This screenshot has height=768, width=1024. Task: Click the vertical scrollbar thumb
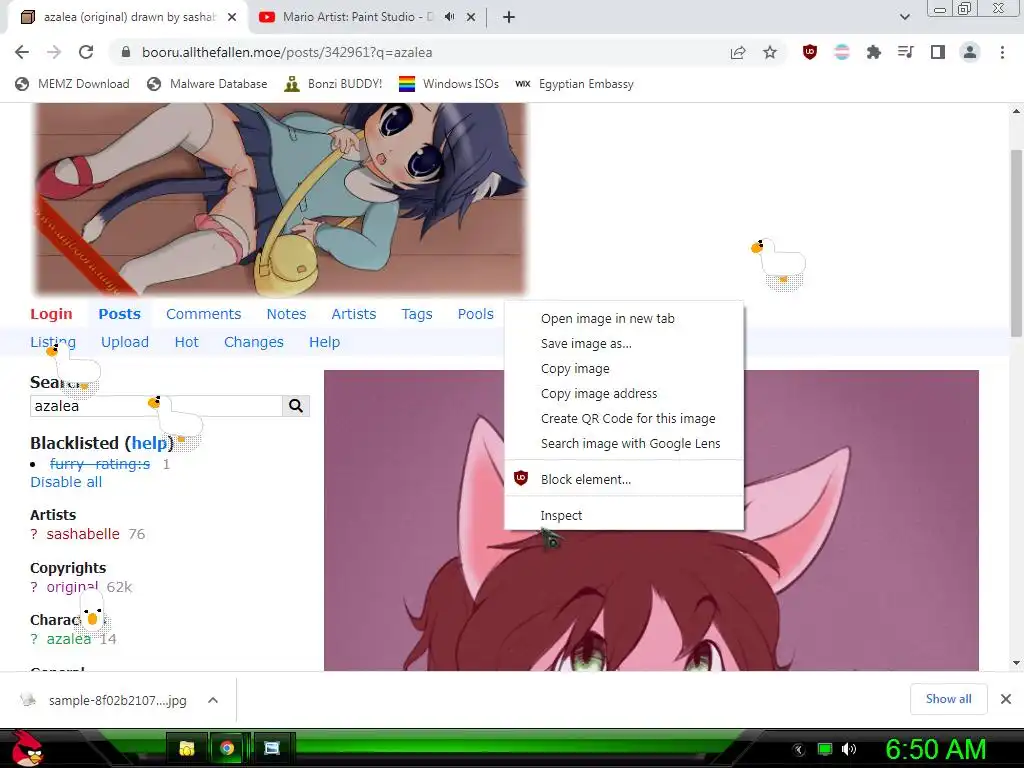coord(1016,243)
